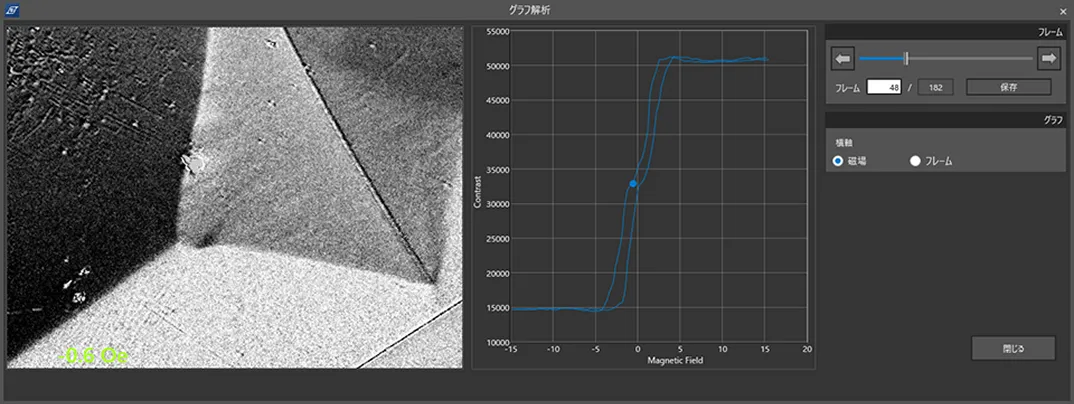
Task: Select the 磁場 radio button
Action: click(x=838, y=161)
